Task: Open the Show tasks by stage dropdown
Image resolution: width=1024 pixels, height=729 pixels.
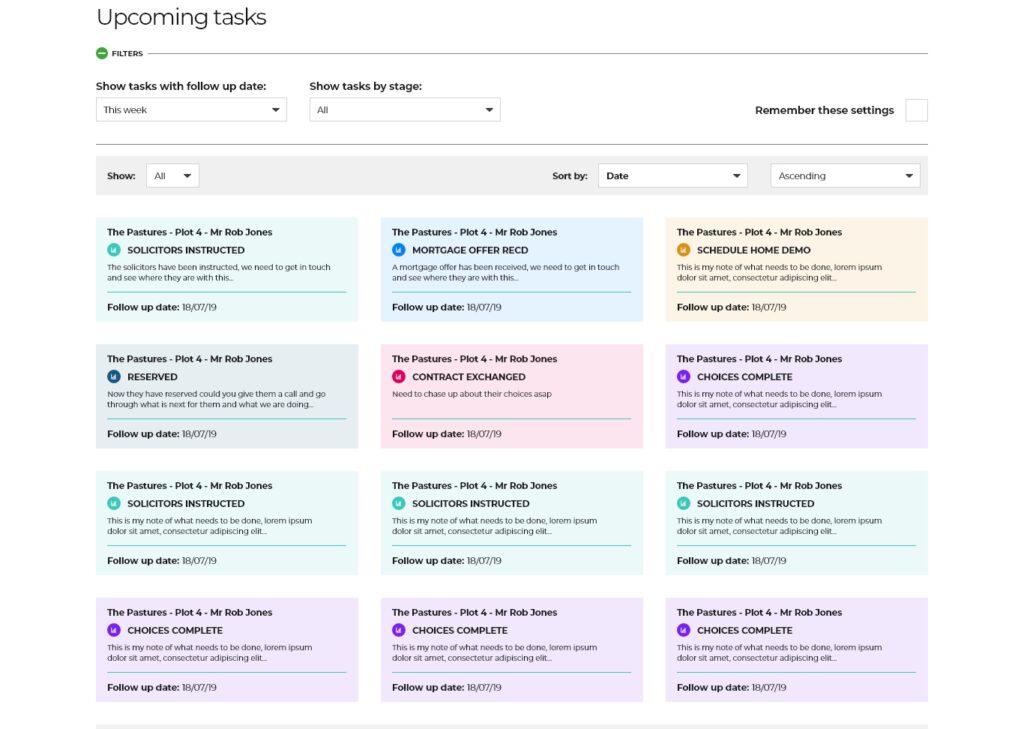Action: 405,110
